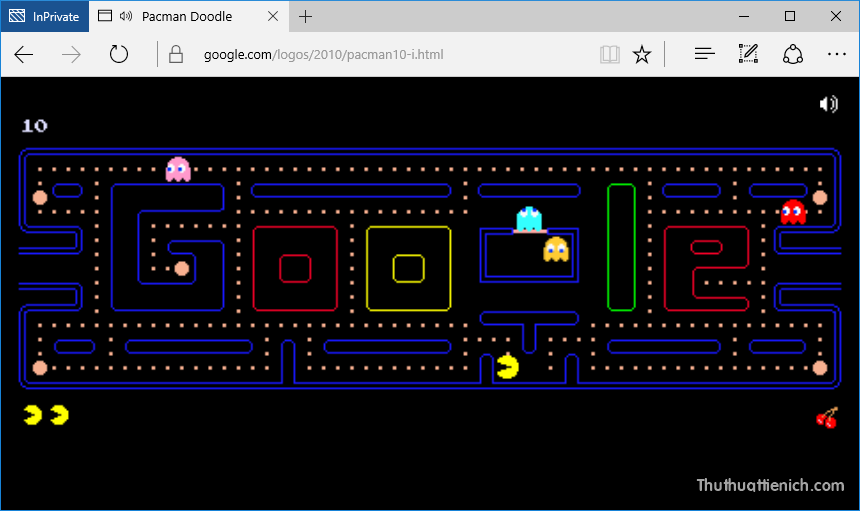Click the yellow letter o block
860x511 pixels.
(x=409, y=269)
